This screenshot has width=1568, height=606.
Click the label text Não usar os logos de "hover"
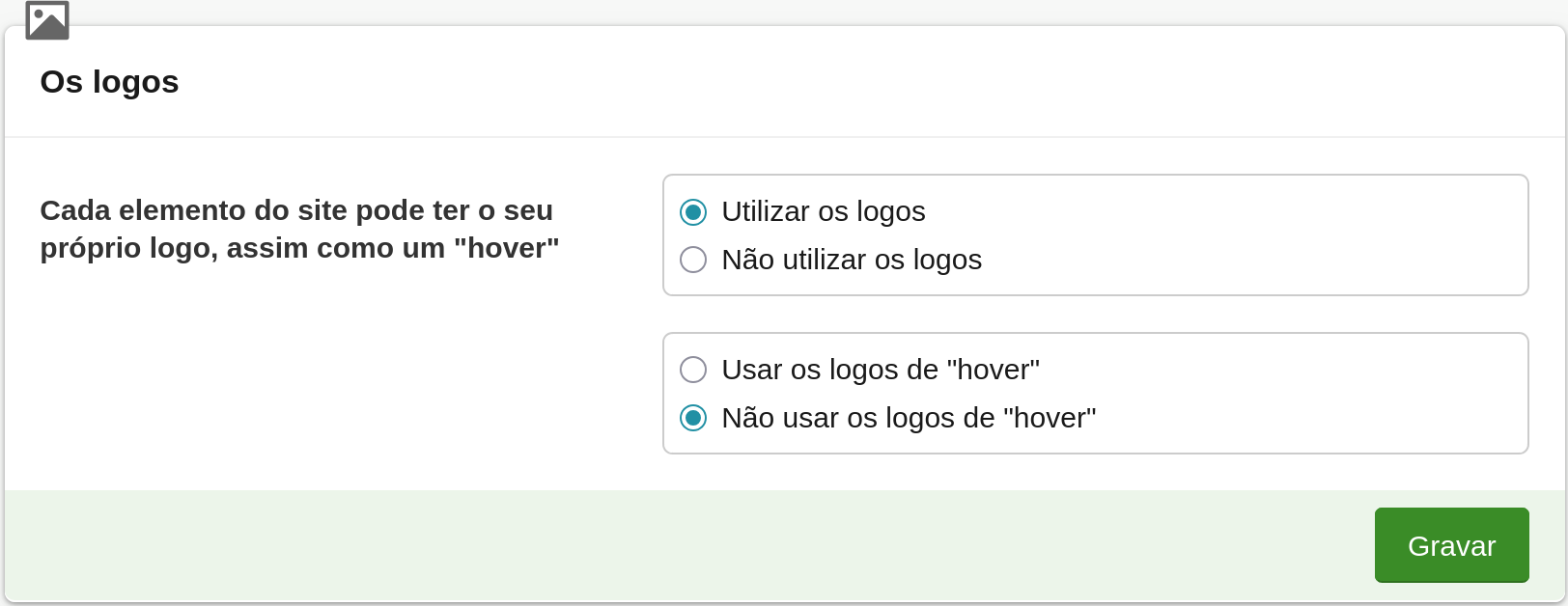908,418
